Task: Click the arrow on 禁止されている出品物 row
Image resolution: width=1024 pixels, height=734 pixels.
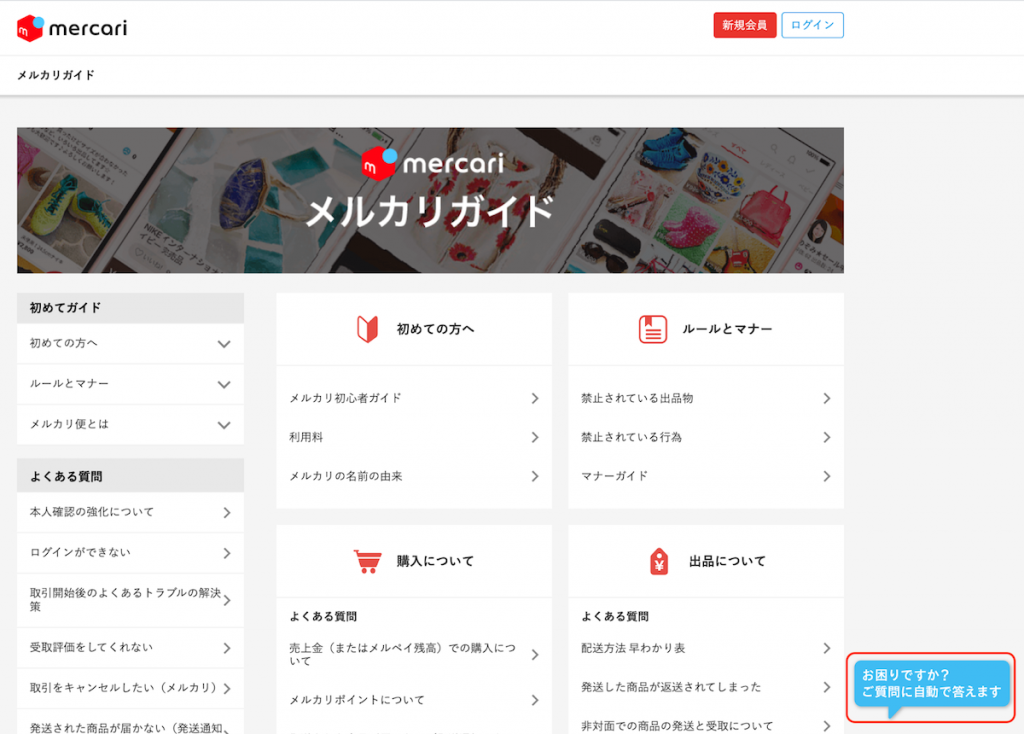Action: pos(827,398)
